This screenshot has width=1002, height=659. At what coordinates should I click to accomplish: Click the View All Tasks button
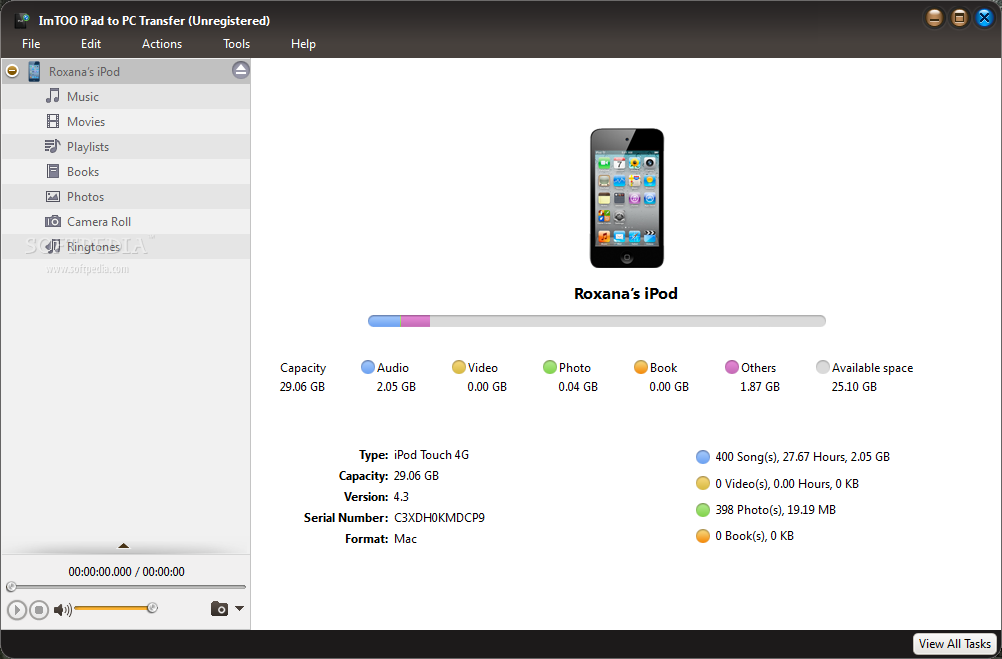click(x=955, y=644)
